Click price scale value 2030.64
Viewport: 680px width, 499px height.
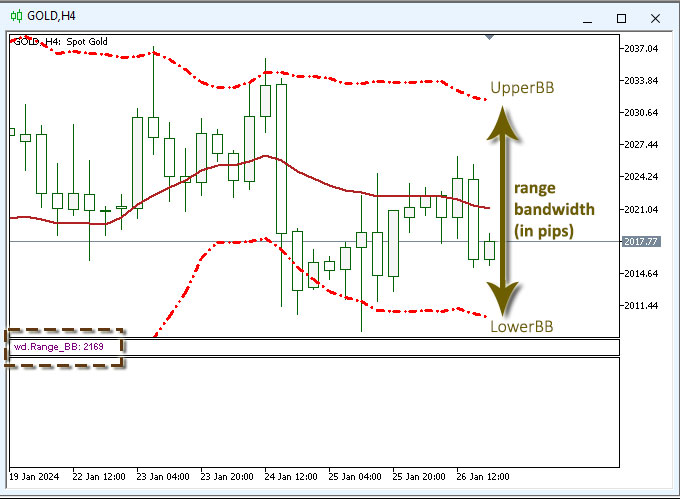pyautogui.click(x=641, y=113)
